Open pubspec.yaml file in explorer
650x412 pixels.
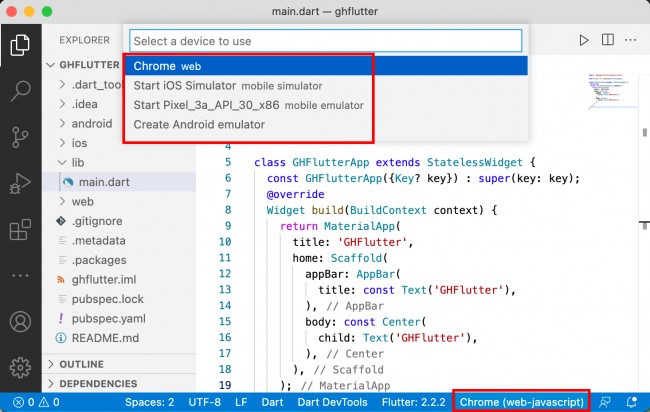107,318
